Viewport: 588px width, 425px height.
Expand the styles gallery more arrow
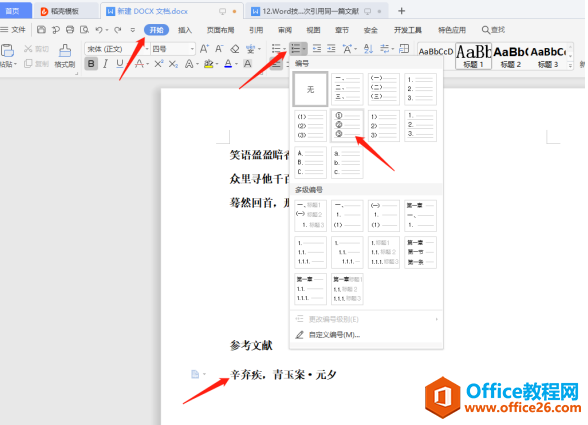pyautogui.click(x=570, y=65)
